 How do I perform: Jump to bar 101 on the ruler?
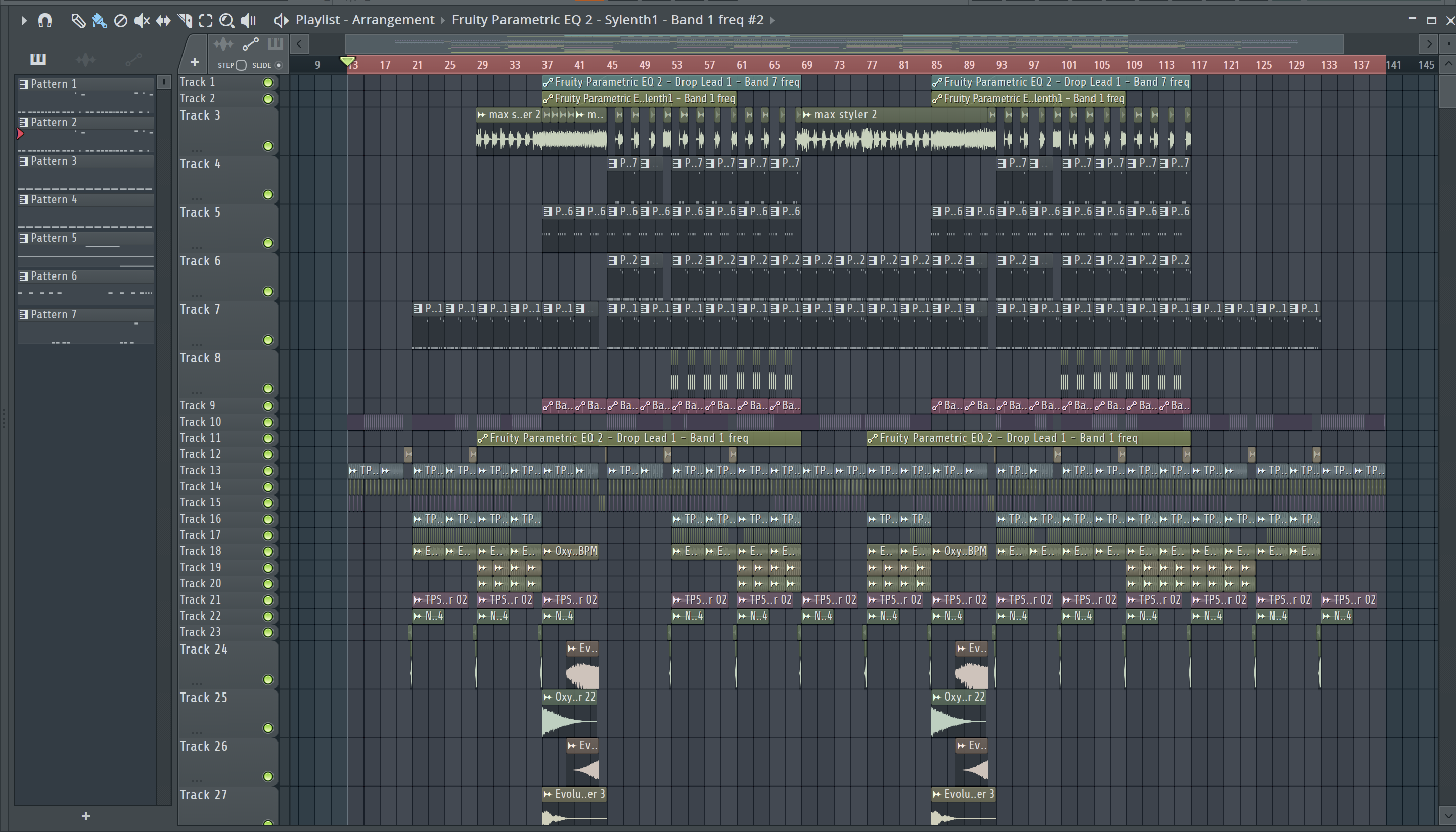pyautogui.click(x=1069, y=65)
